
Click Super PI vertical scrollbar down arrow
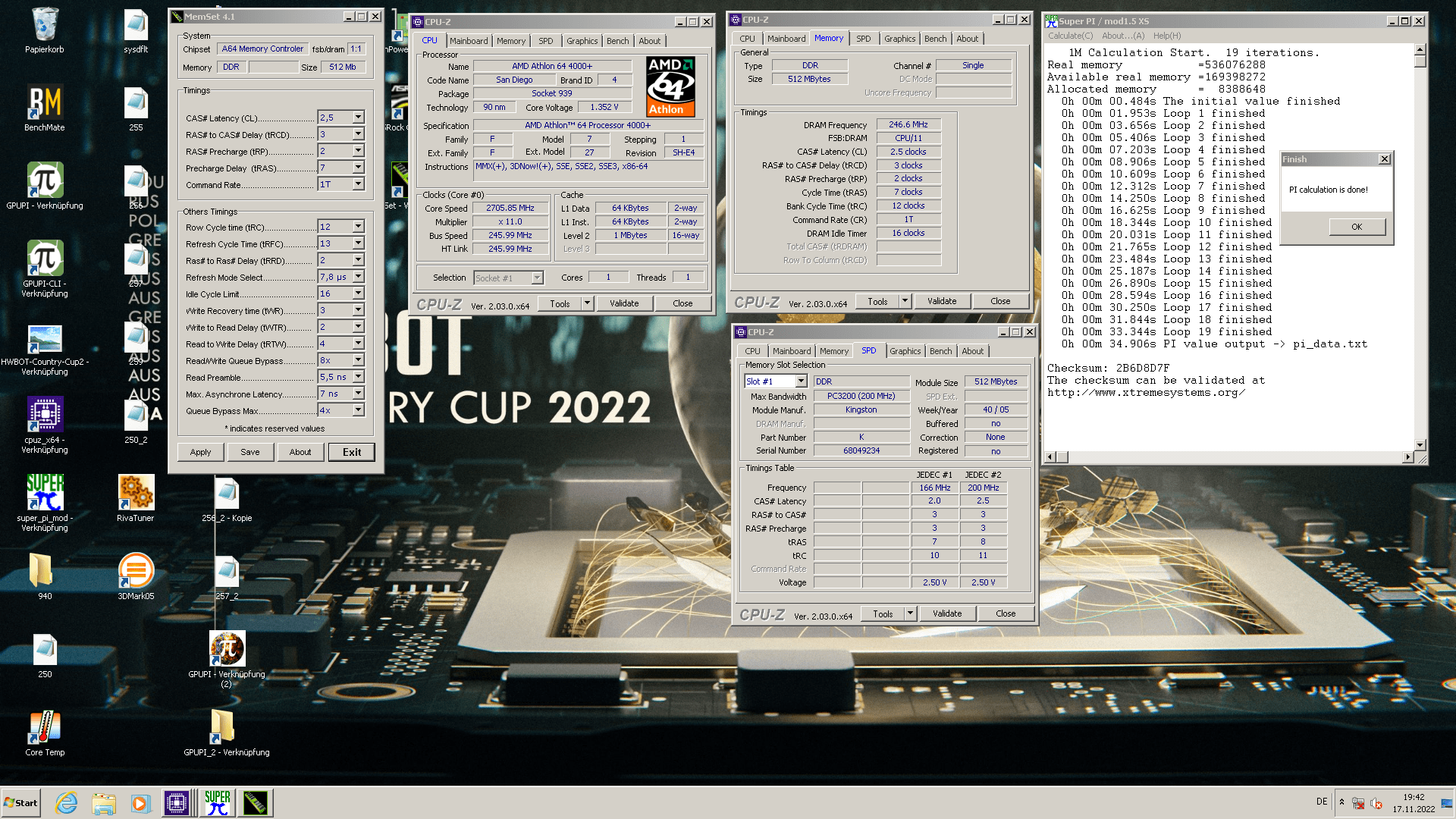click(x=1420, y=445)
